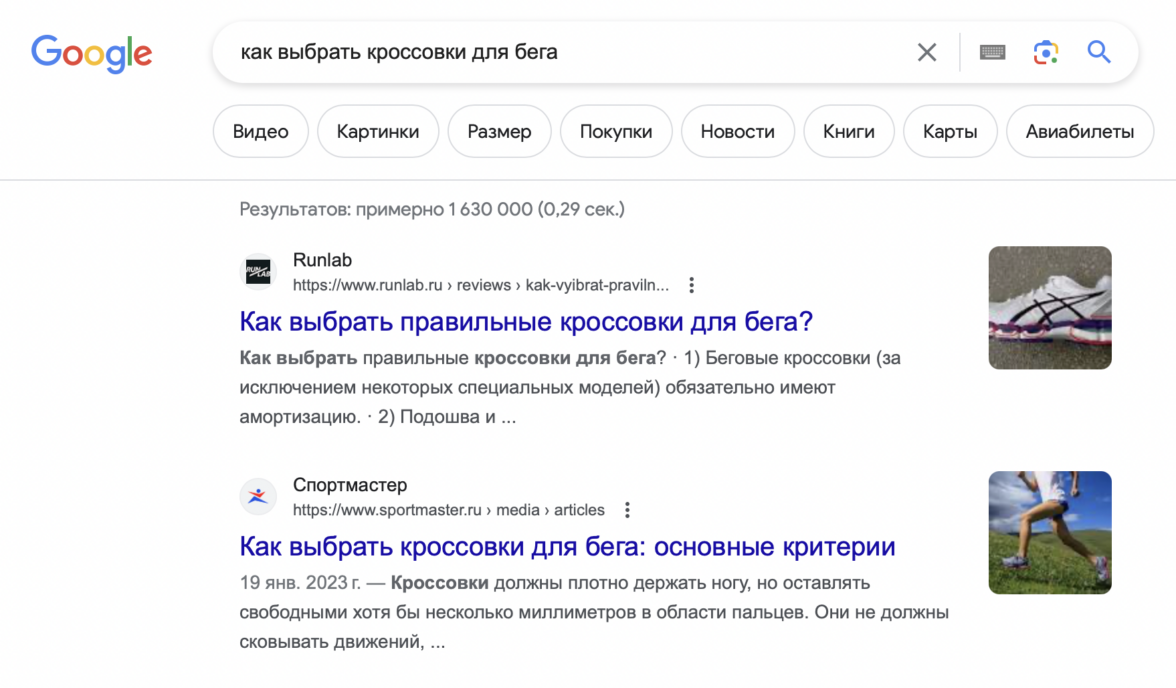1176x688 pixels.
Task: Go to the Карты filter tab
Action: point(949,131)
